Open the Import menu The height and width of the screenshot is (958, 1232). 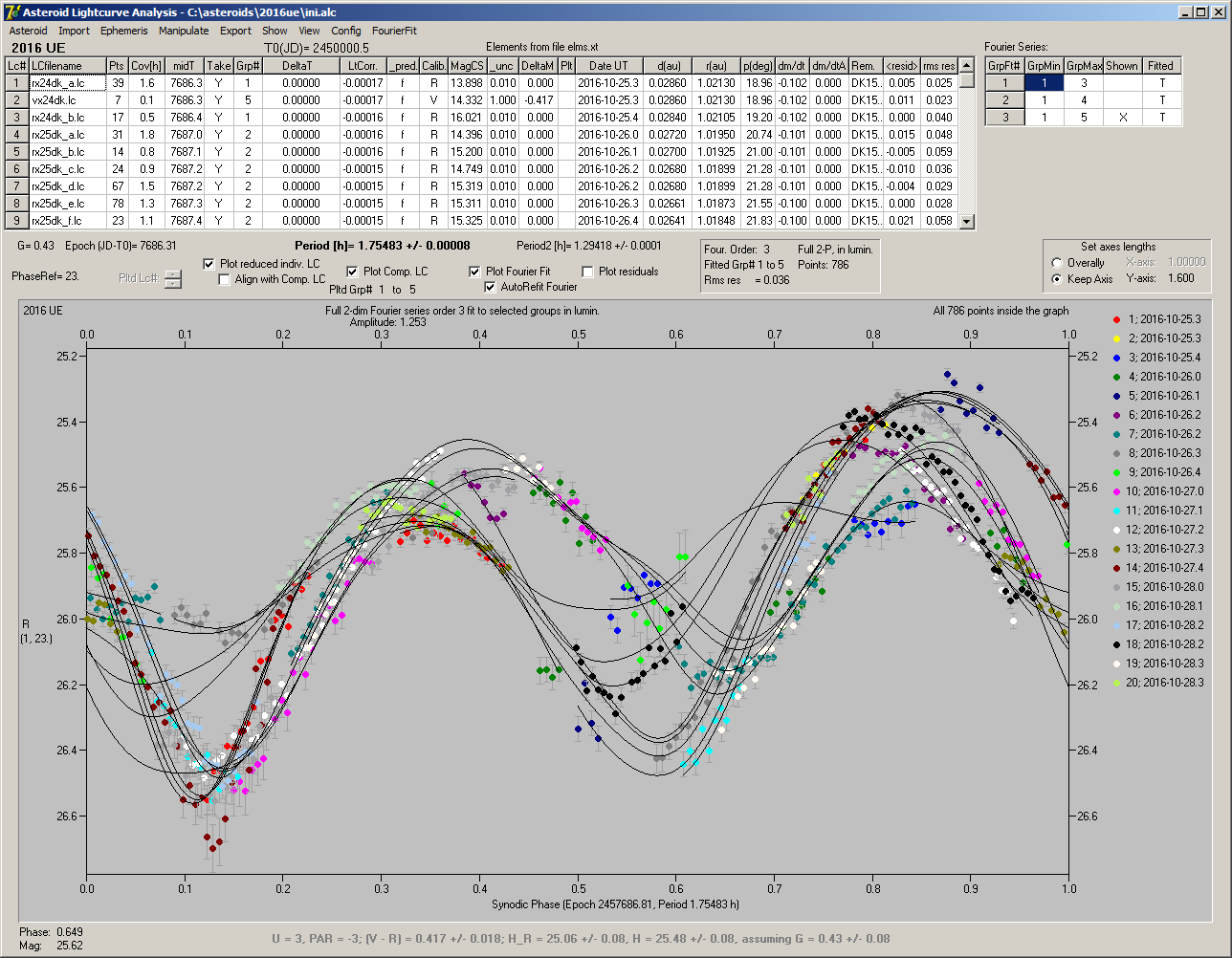click(x=74, y=31)
